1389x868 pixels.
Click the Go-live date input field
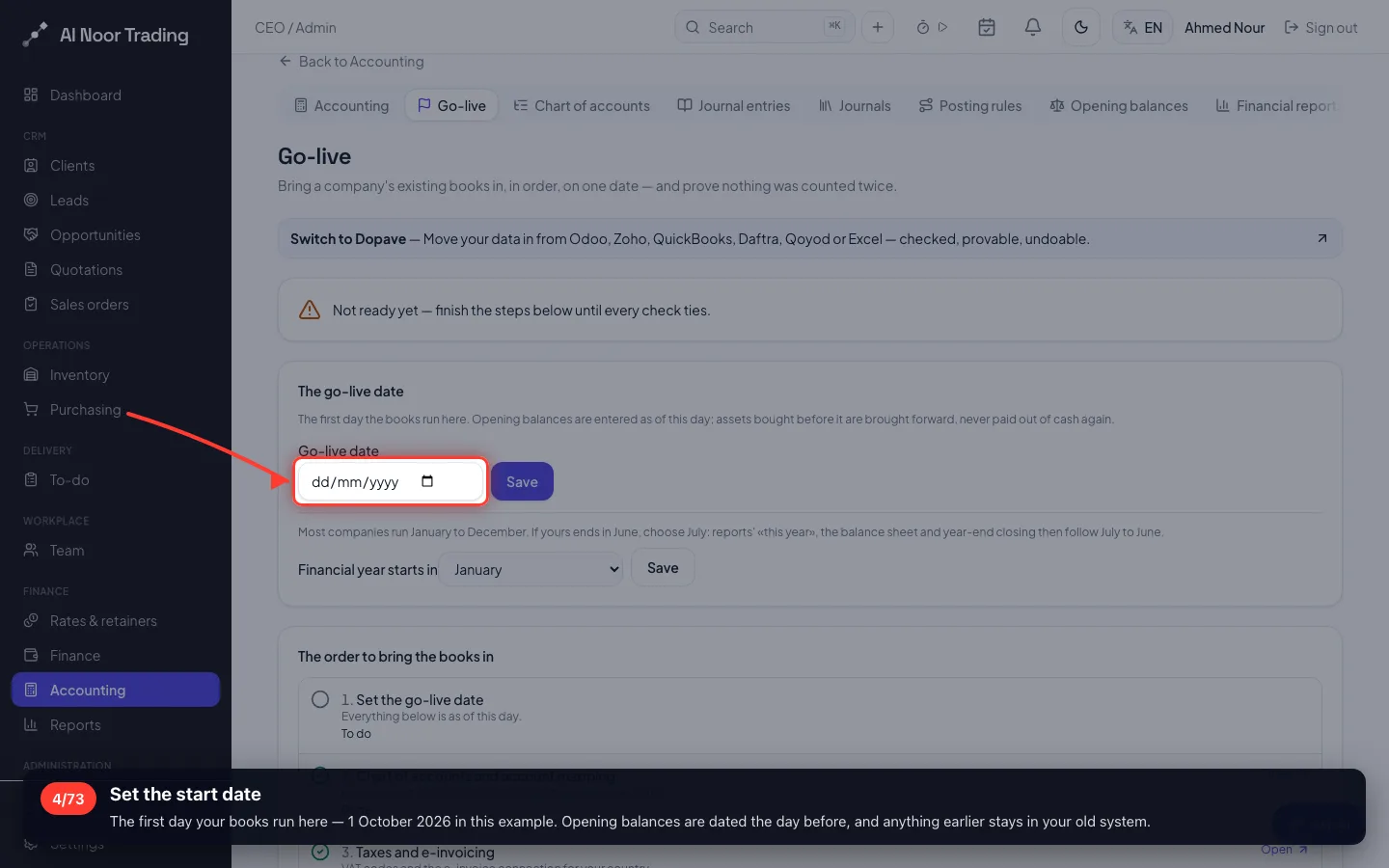pyautogui.click(x=390, y=481)
